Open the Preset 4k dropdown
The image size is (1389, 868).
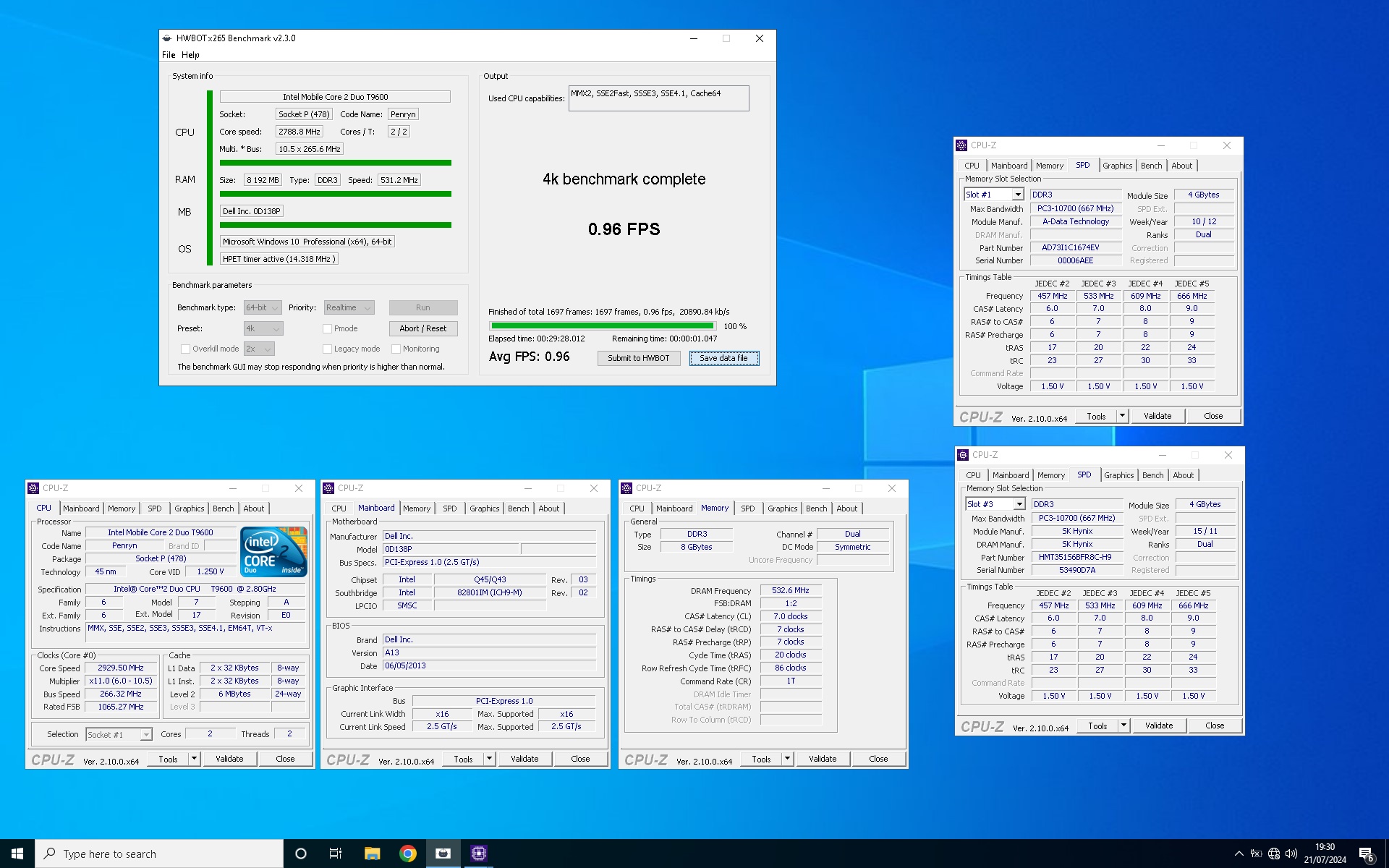(x=263, y=328)
